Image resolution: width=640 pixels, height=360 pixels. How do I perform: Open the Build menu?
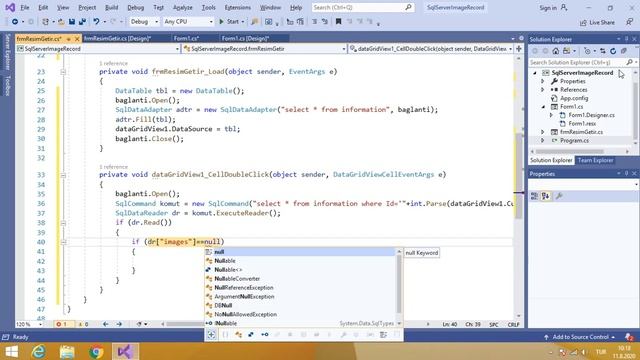(111, 7)
